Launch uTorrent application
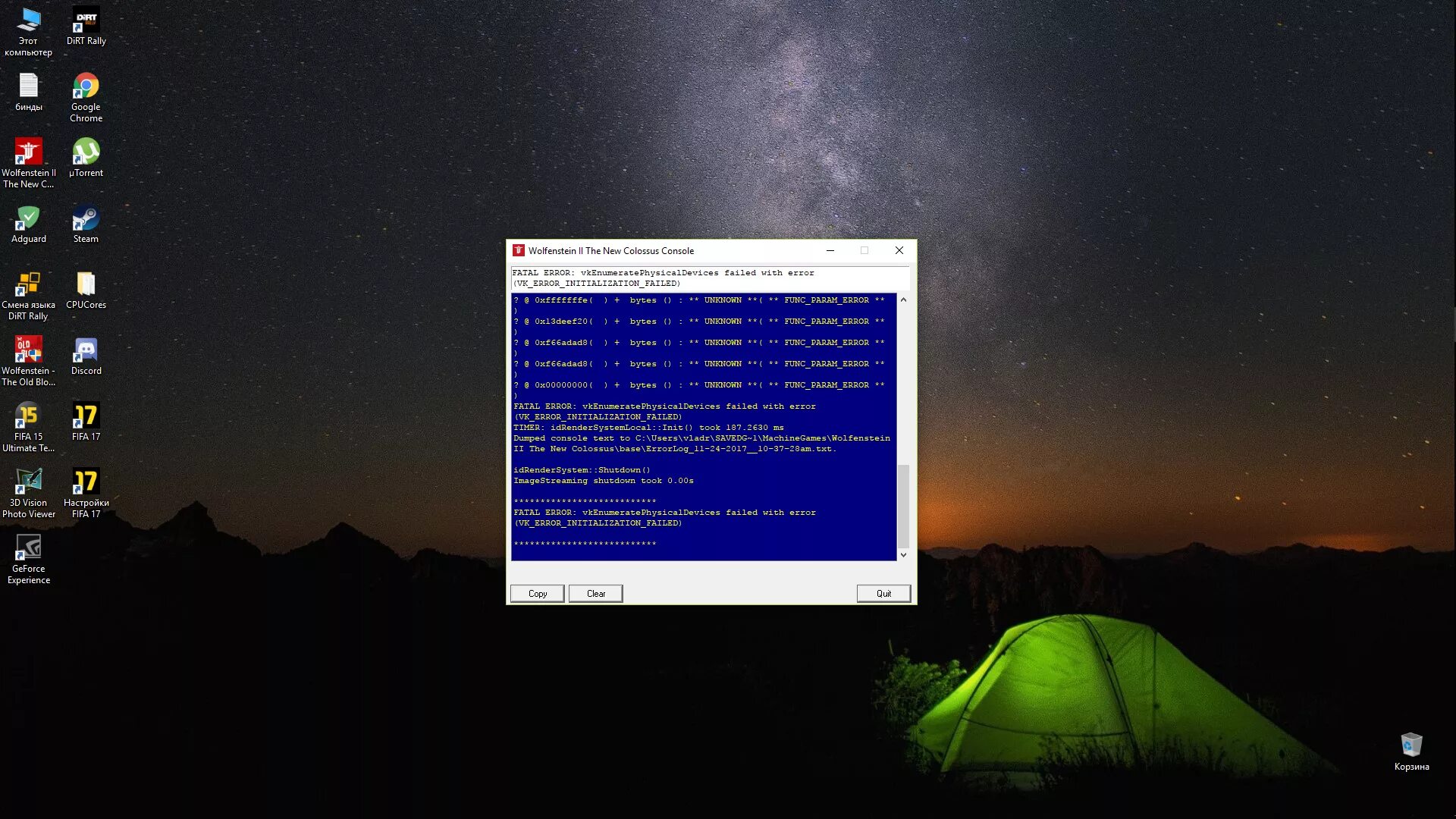Viewport: 1456px width, 819px height. pyautogui.click(x=86, y=158)
